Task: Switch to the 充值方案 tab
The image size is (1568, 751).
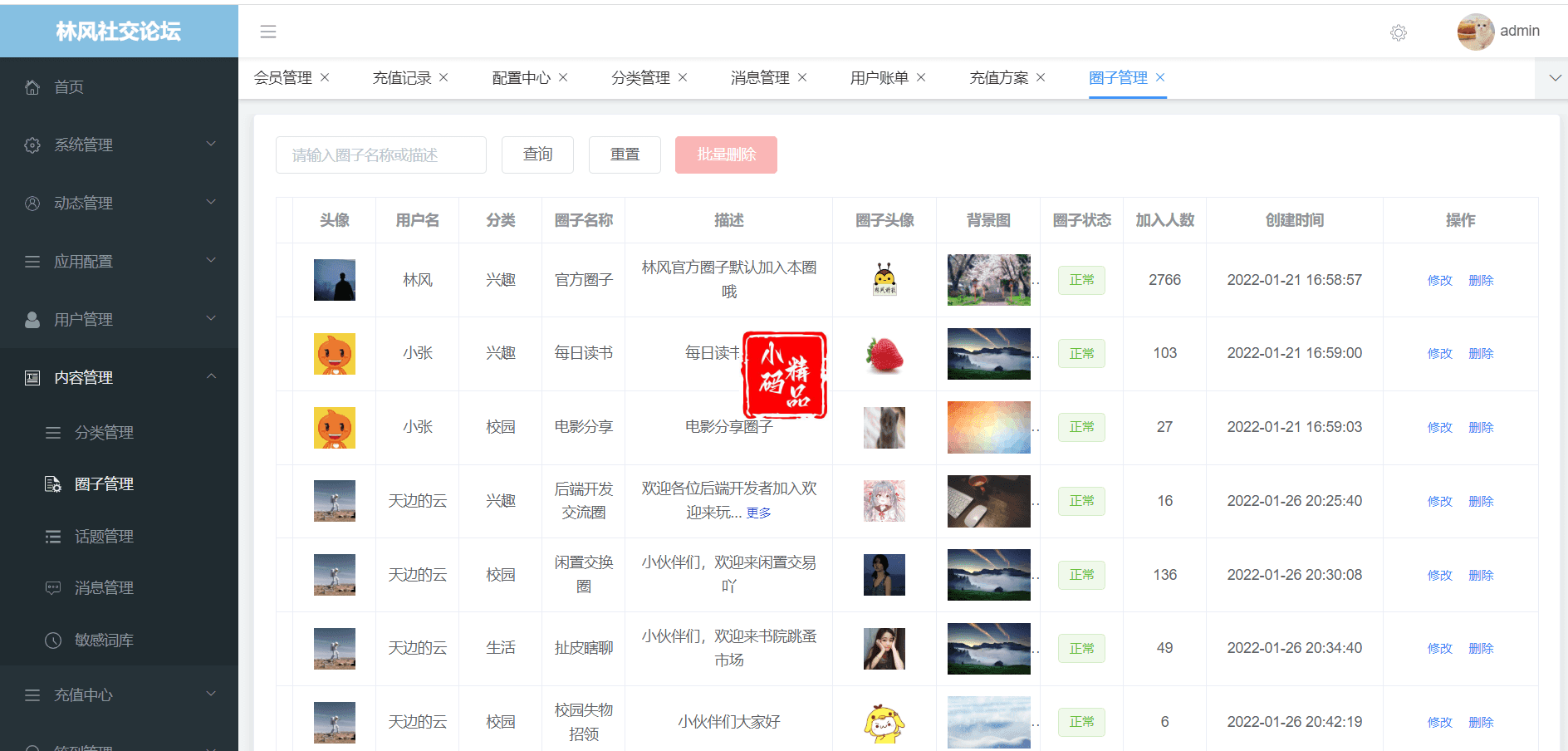Action: 999,78
